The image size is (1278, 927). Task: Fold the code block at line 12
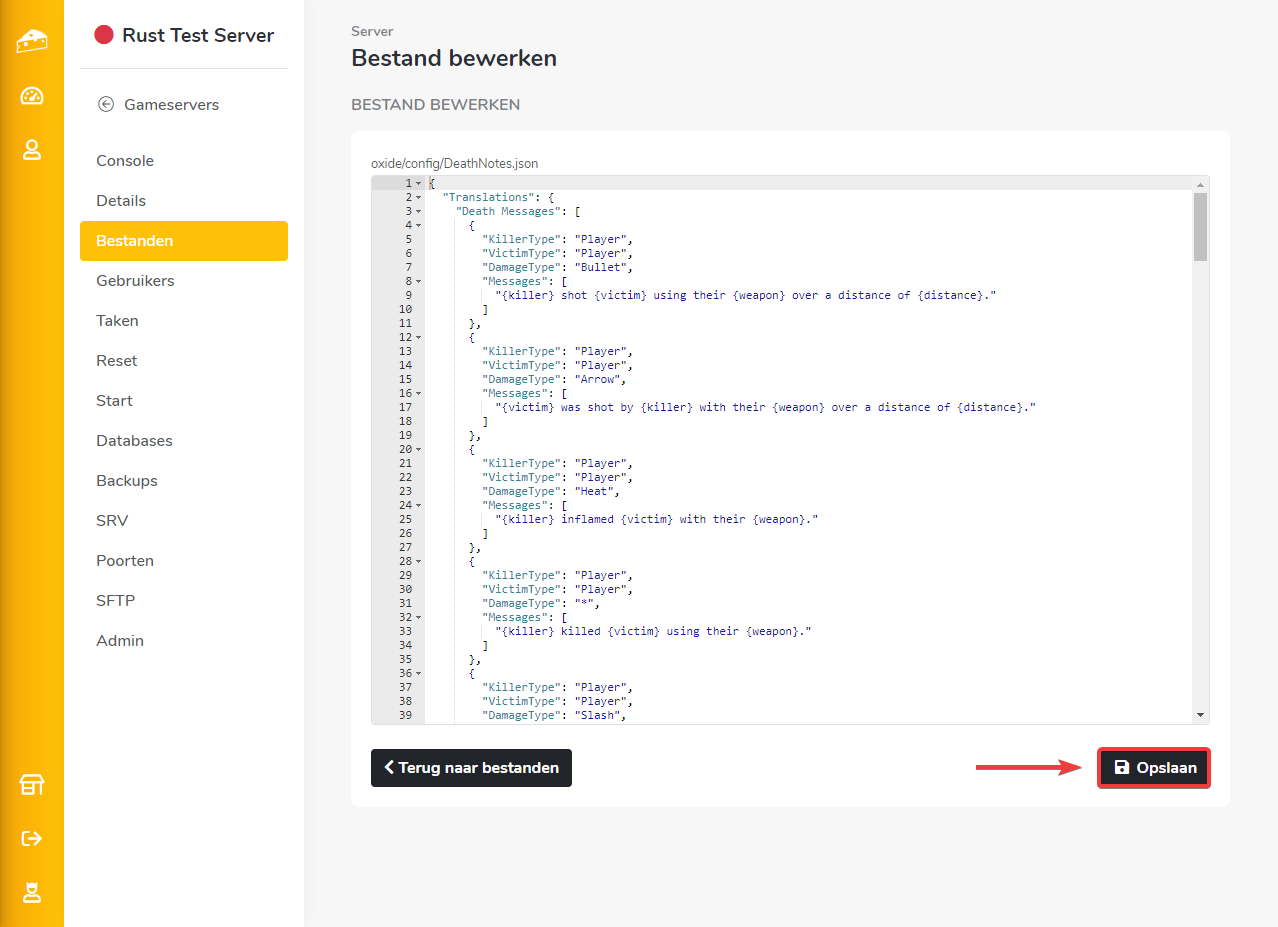[x=418, y=338]
